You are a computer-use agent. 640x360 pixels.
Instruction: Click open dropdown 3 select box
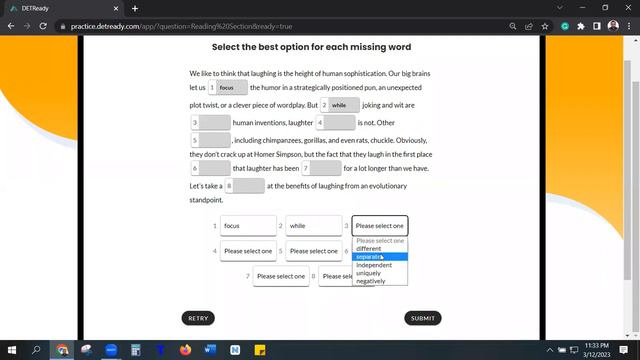point(380,226)
